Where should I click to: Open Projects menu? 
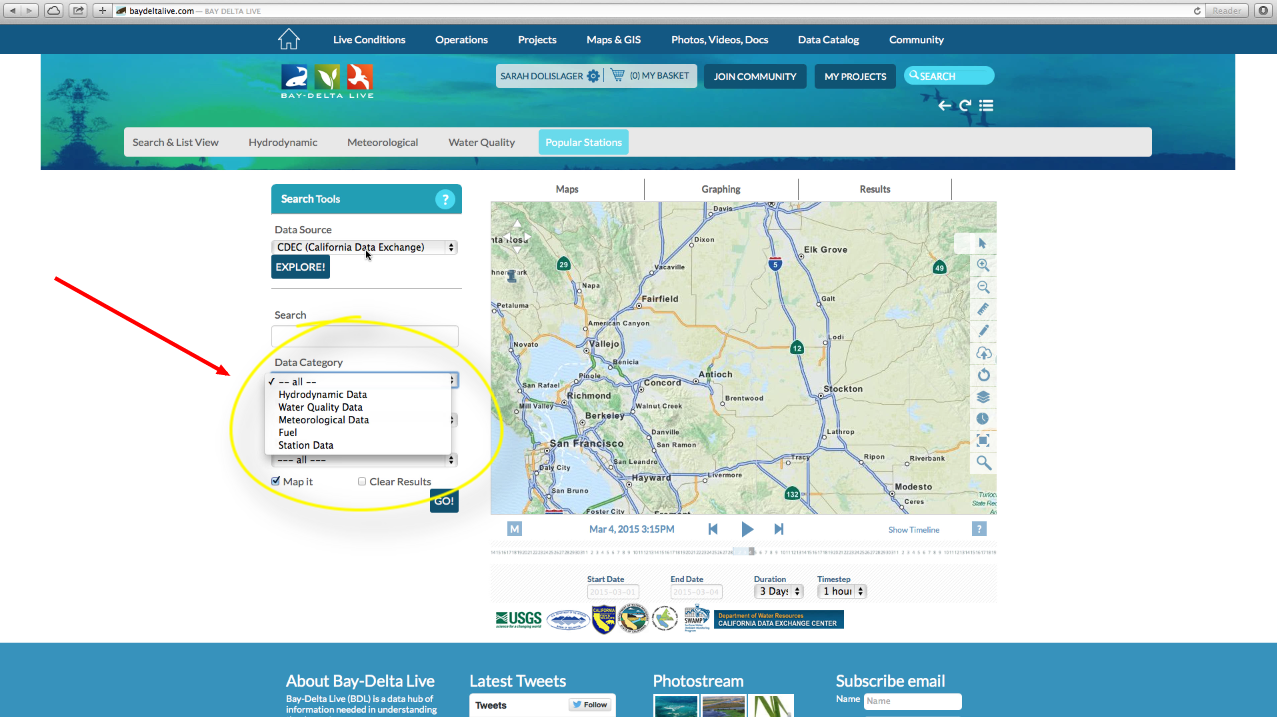point(537,40)
